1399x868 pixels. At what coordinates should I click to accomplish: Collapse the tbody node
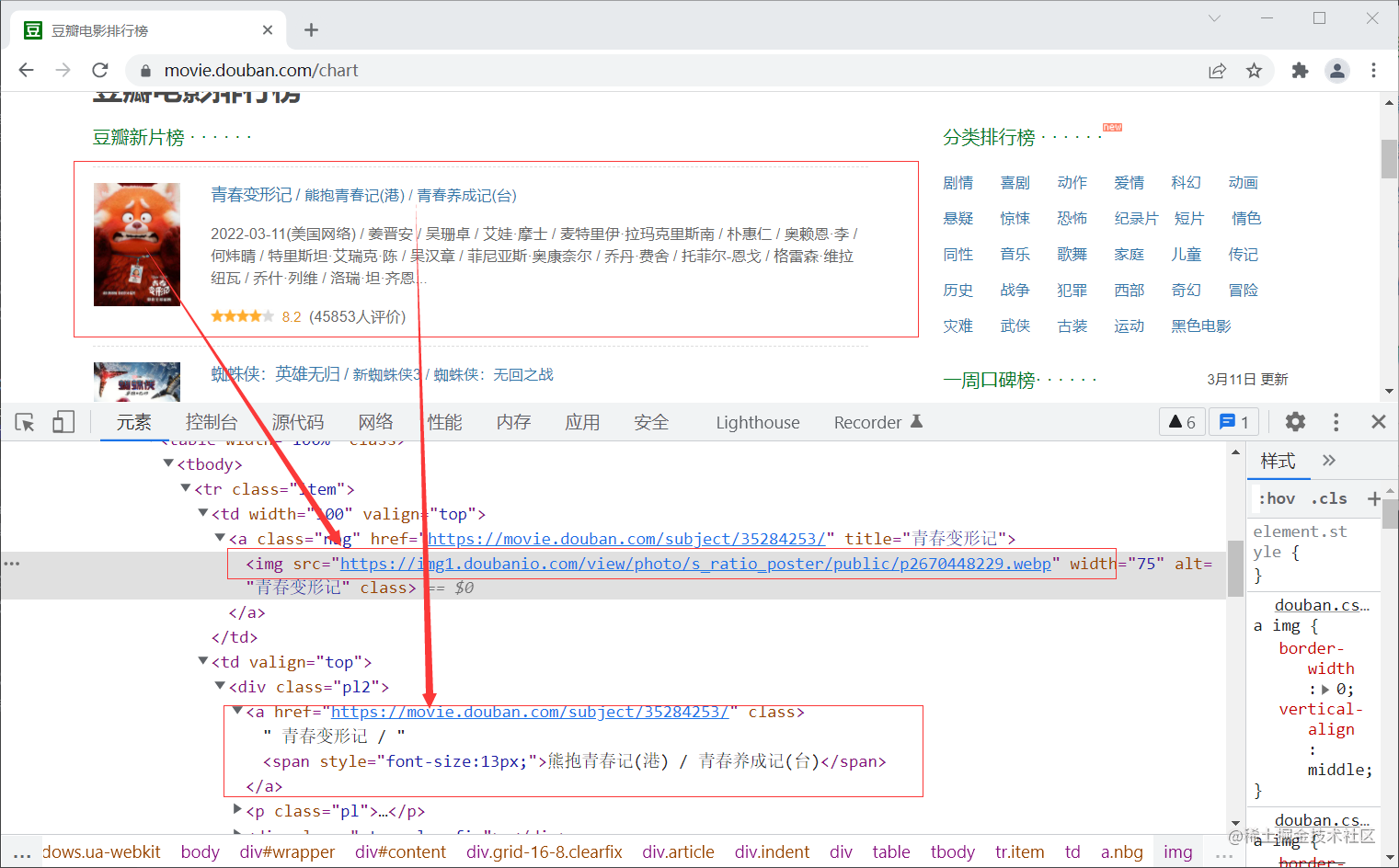coord(168,463)
